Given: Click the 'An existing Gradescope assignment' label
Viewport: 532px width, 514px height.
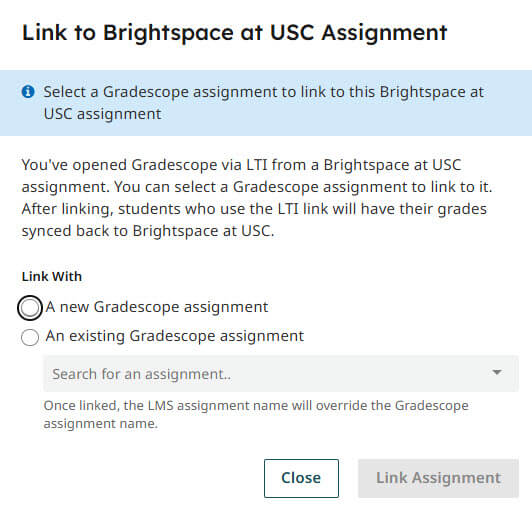Looking at the screenshot, I should pyautogui.click(x=175, y=336).
